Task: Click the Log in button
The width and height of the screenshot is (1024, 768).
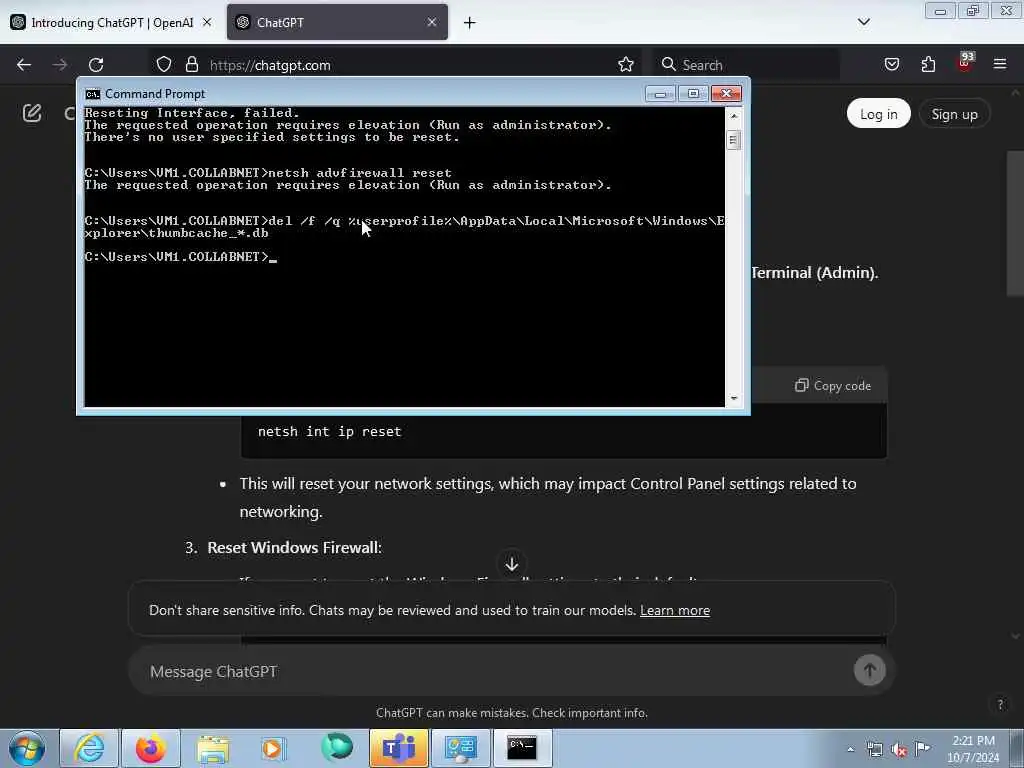Action: point(878,114)
